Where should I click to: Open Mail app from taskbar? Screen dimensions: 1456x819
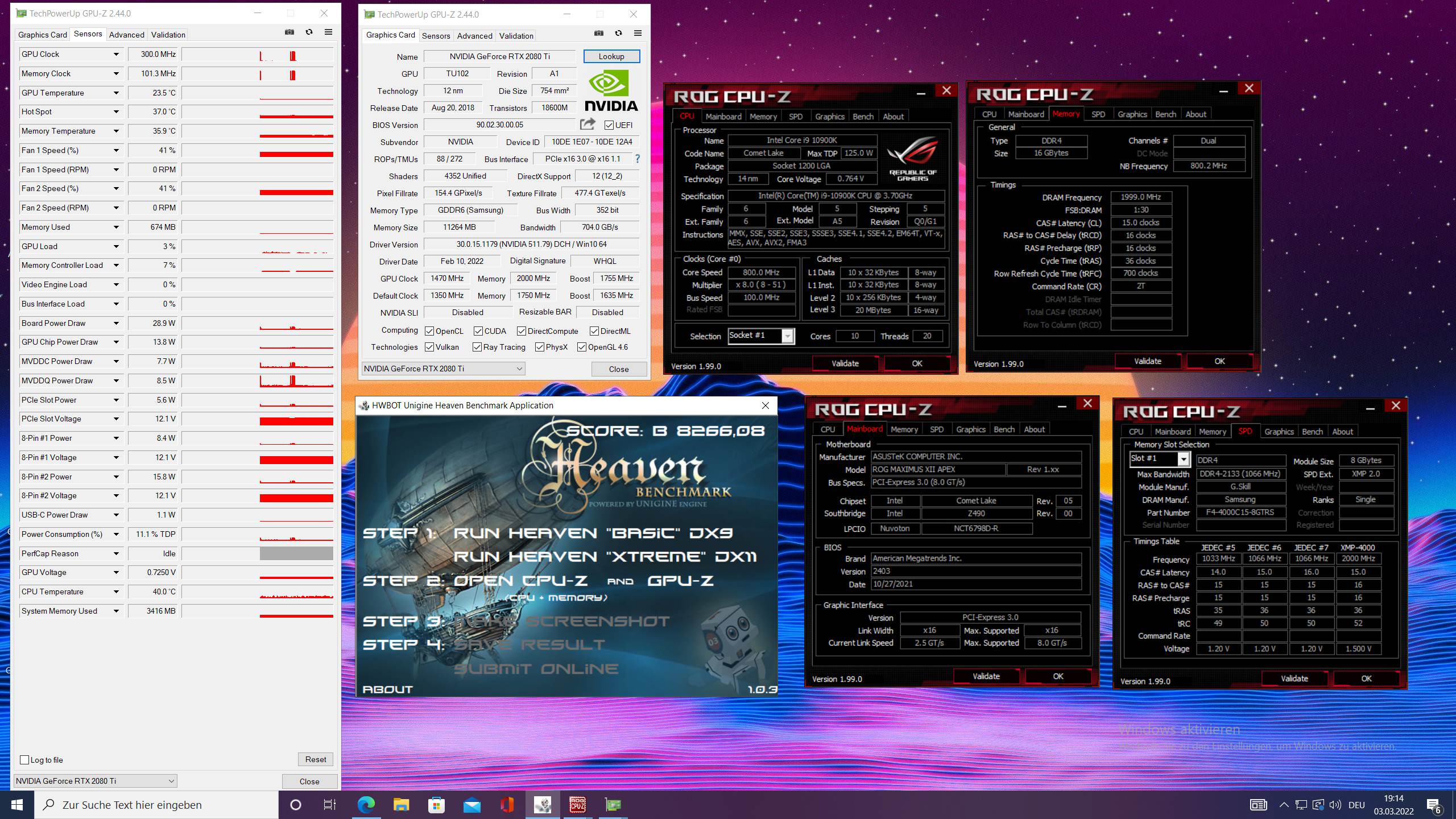tap(471, 805)
